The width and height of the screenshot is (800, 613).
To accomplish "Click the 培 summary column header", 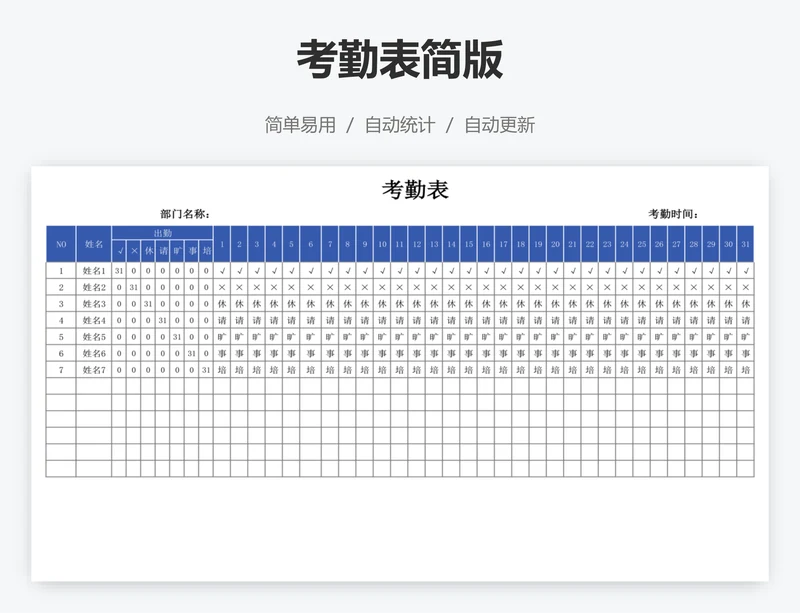I will (206, 251).
